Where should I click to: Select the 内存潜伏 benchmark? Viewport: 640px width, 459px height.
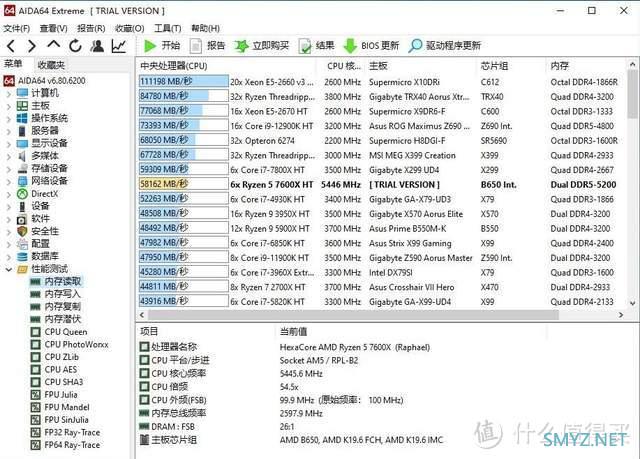pyautogui.click(x=56, y=319)
